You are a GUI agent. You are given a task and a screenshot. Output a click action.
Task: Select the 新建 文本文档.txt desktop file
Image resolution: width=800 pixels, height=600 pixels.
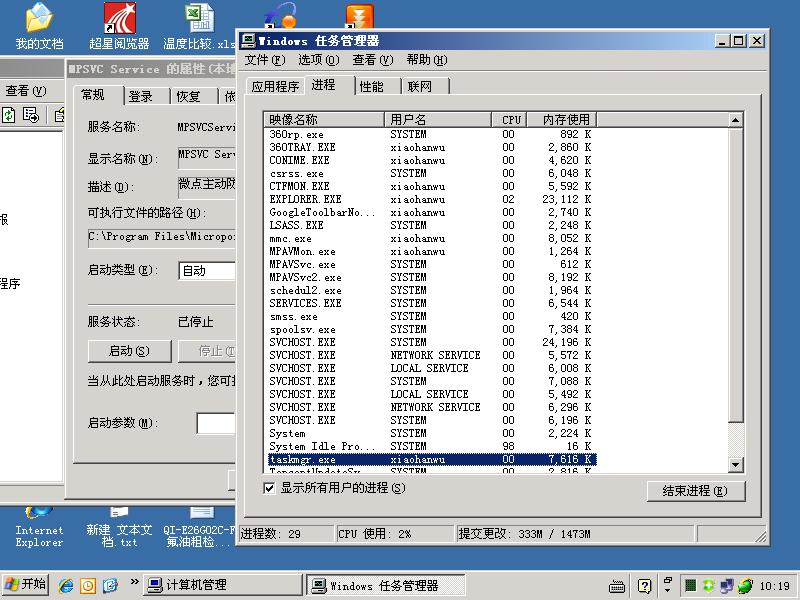pos(119,528)
